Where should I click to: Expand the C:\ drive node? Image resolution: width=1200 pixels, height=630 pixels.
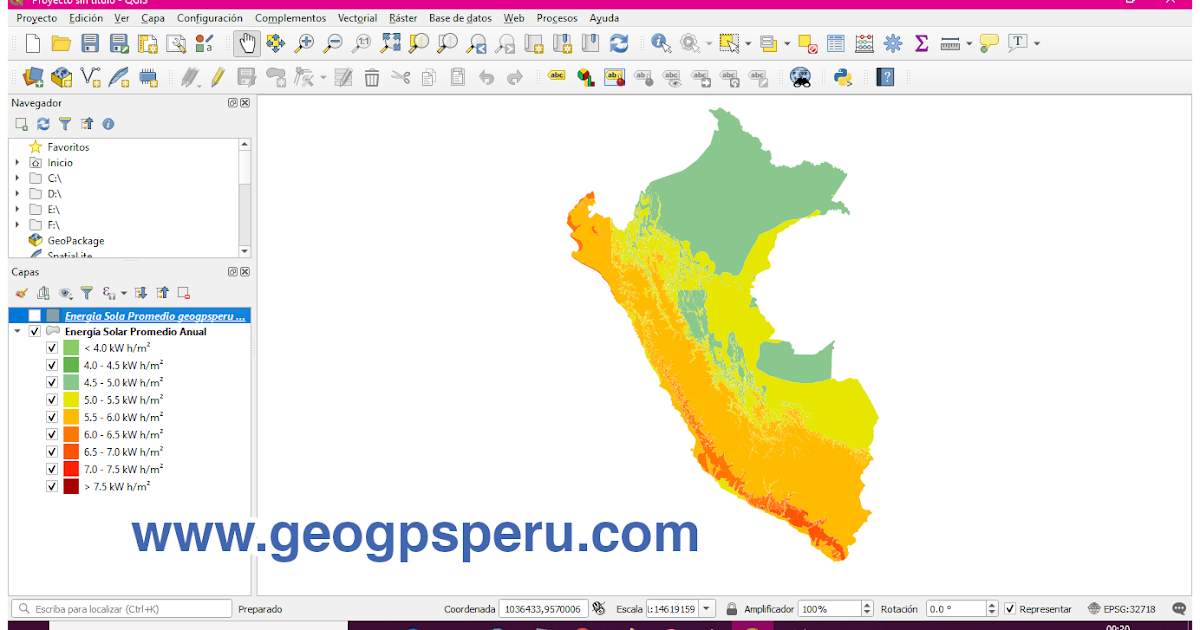coord(17,178)
